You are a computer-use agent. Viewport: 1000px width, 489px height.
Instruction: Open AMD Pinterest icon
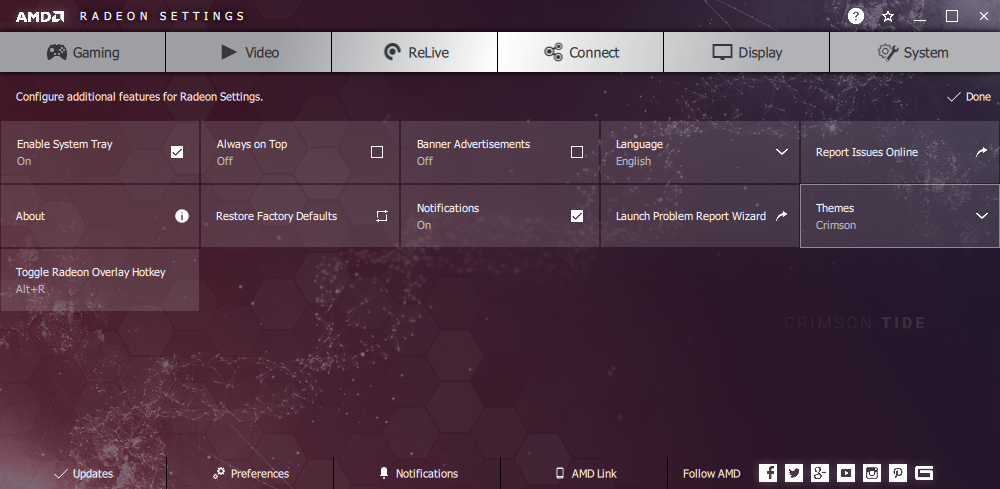click(898, 473)
